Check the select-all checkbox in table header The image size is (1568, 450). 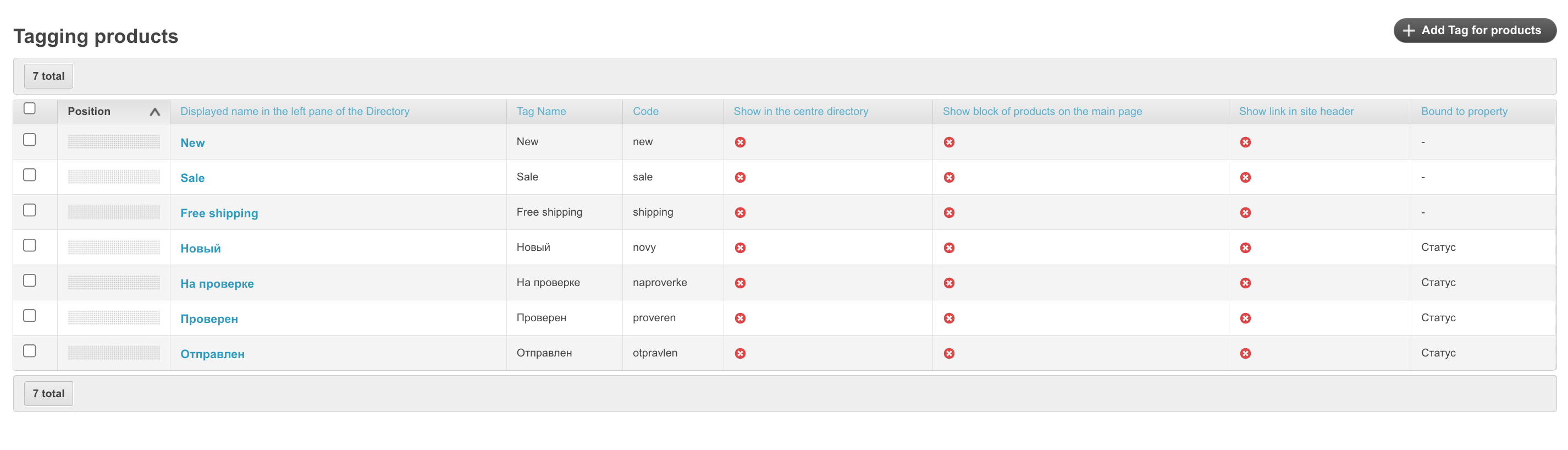tap(29, 108)
